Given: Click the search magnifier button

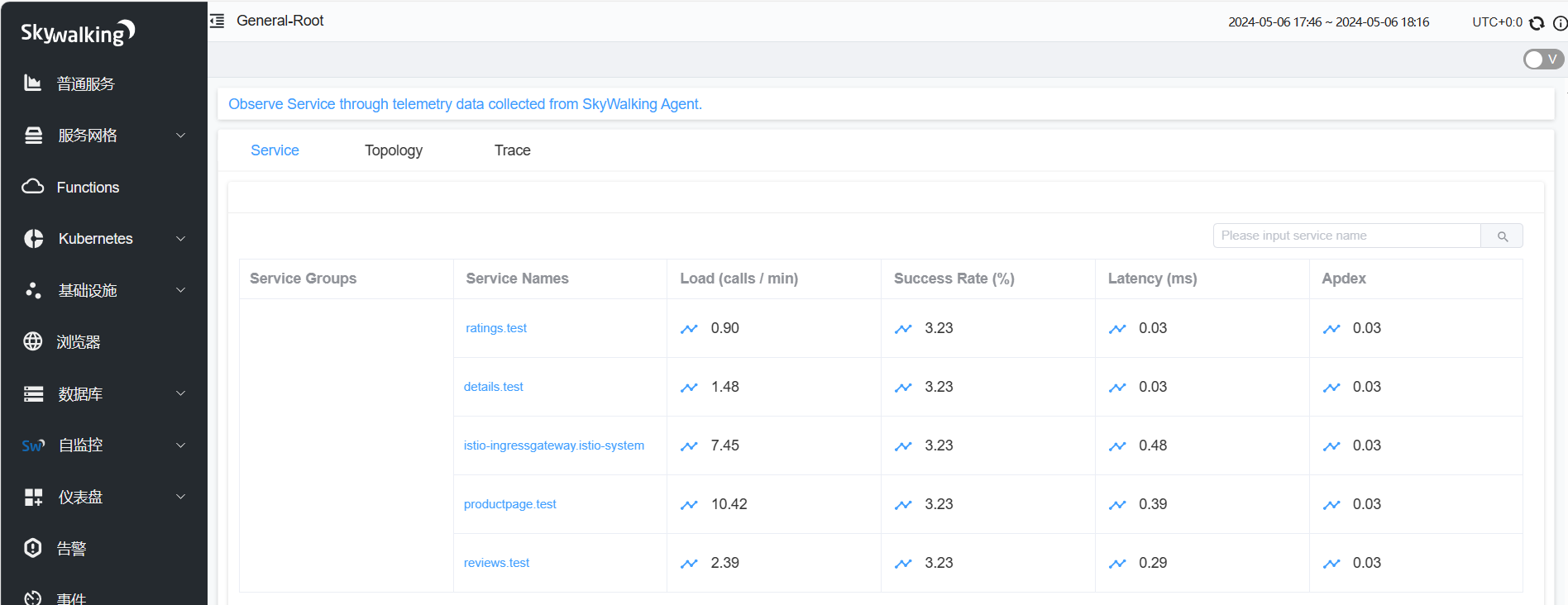Looking at the screenshot, I should pos(1502,236).
